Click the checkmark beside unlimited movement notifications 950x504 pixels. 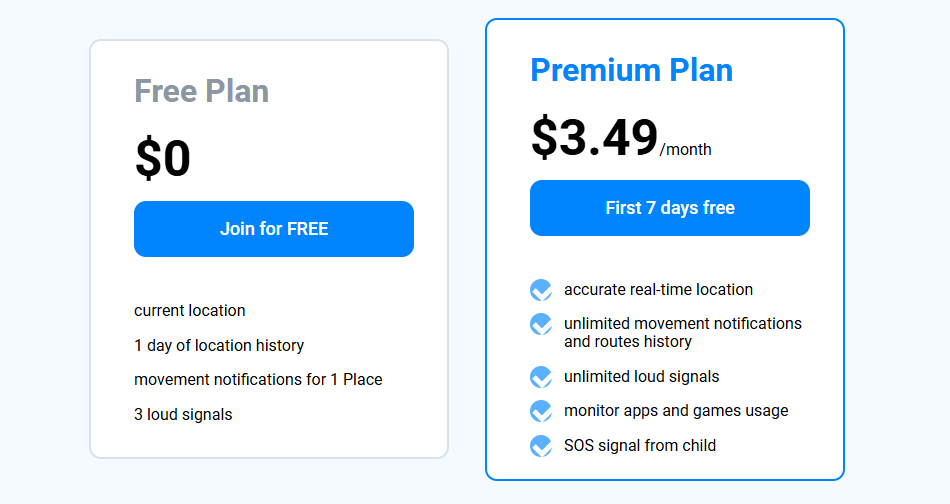click(541, 324)
